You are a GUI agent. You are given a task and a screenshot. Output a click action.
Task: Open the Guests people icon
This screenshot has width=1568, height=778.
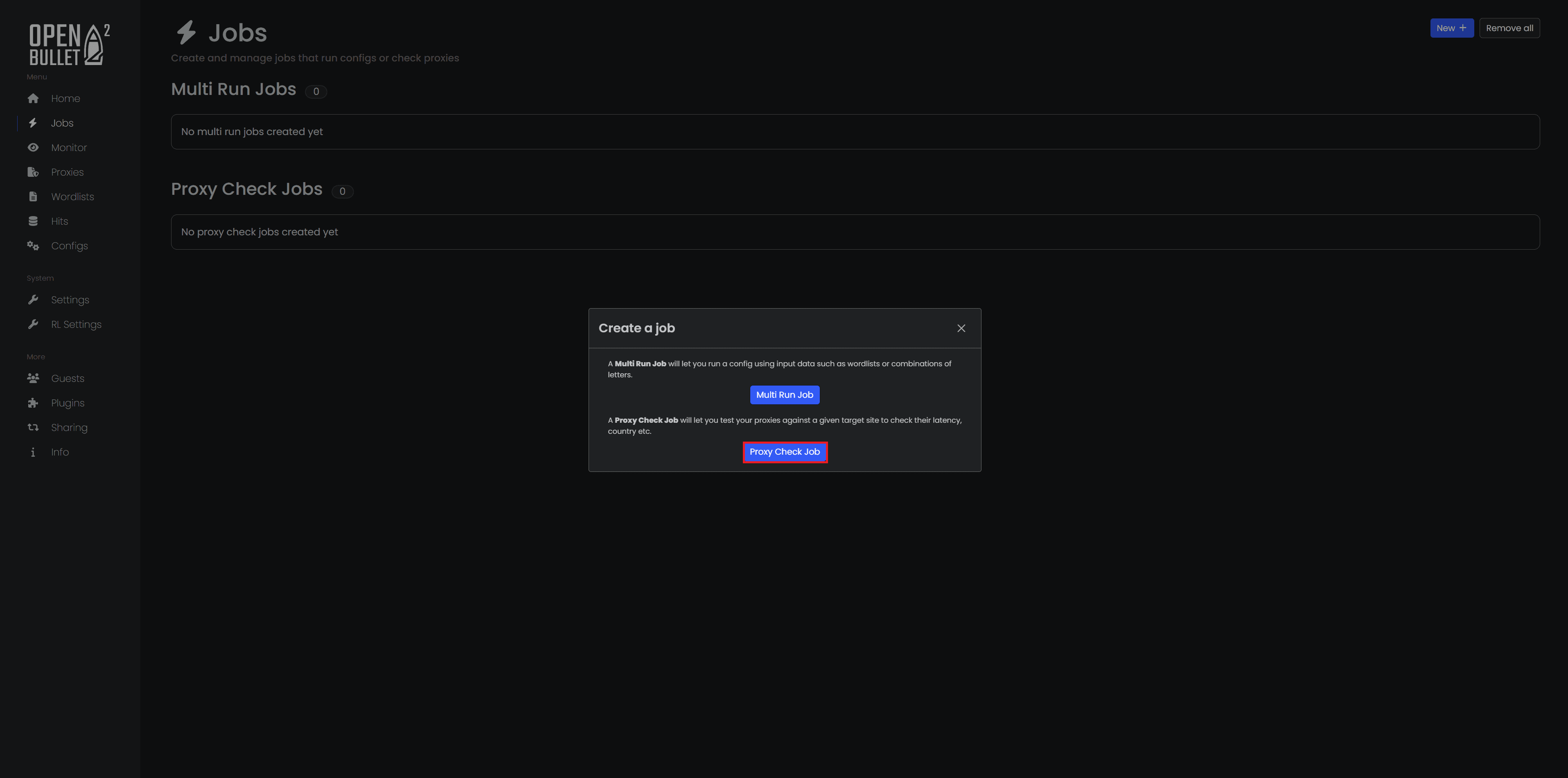[x=33, y=378]
